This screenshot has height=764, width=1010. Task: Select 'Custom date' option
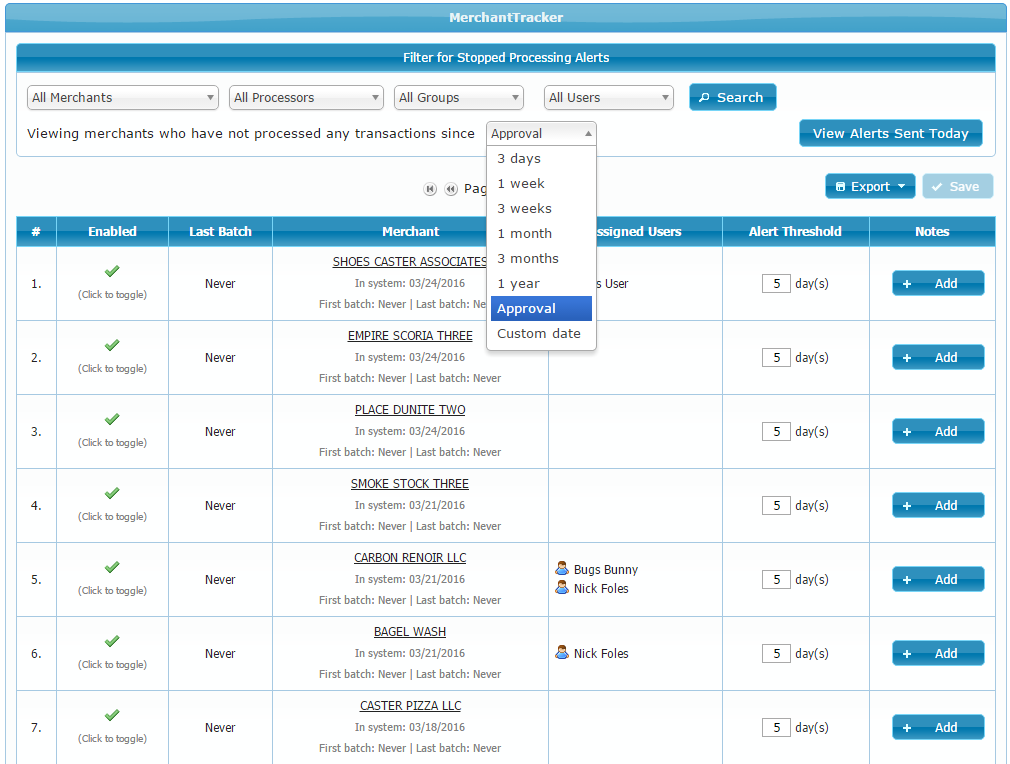click(x=539, y=334)
